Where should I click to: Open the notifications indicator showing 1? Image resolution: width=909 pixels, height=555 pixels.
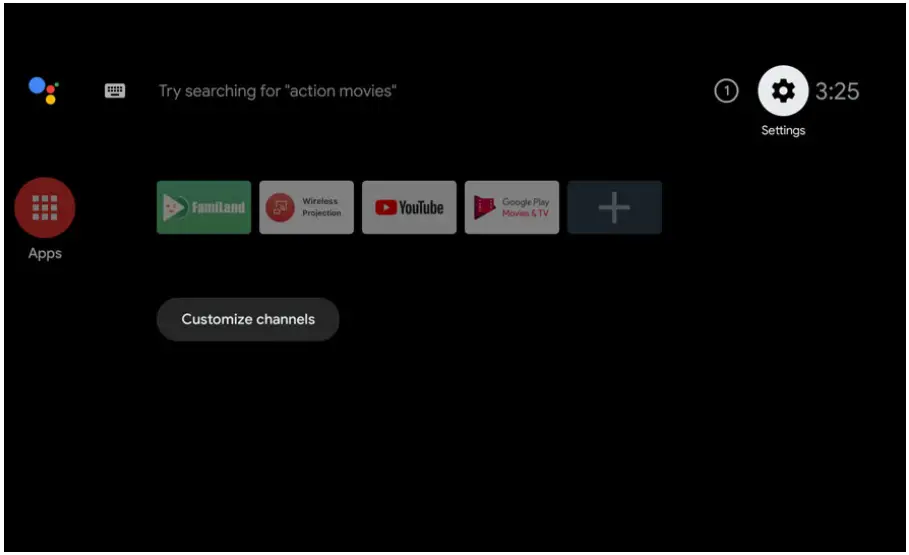[x=726, y=91]
